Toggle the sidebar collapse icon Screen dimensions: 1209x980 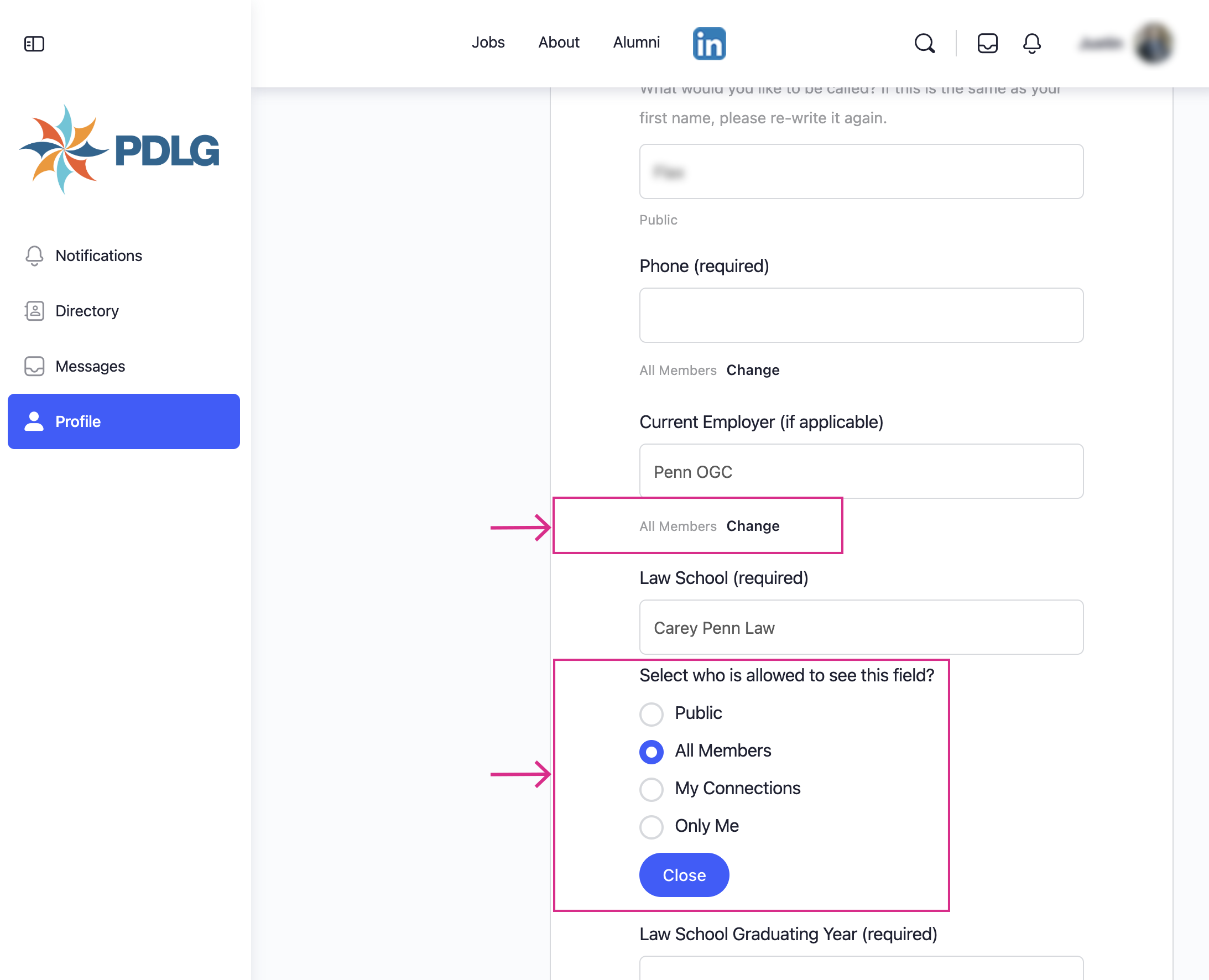pyautogui.click(x=34, y=44)
